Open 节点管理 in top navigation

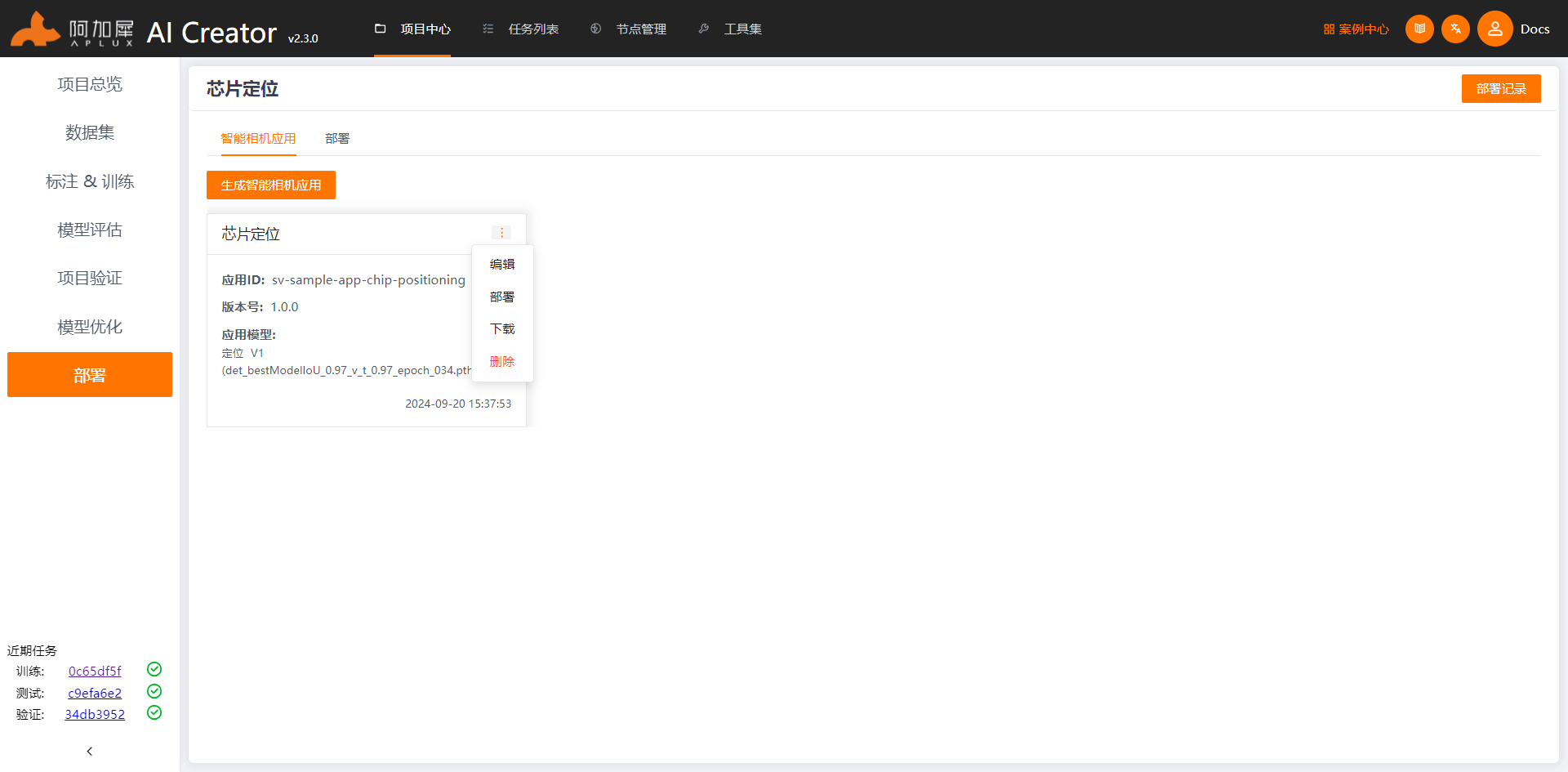pos(641,29)
